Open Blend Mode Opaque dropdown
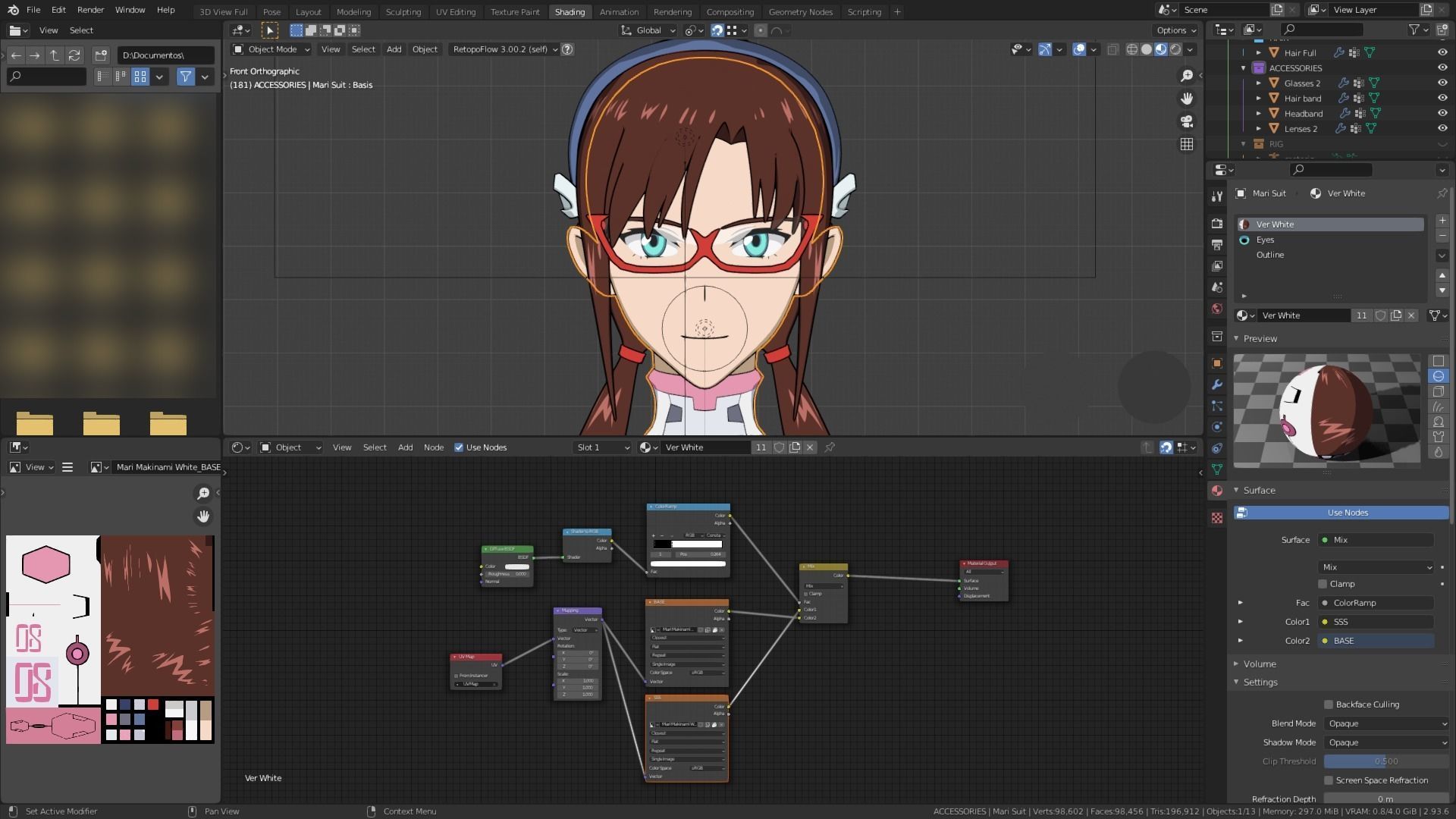Viewport: 1456px width, 819px height. pos(1386,723)
